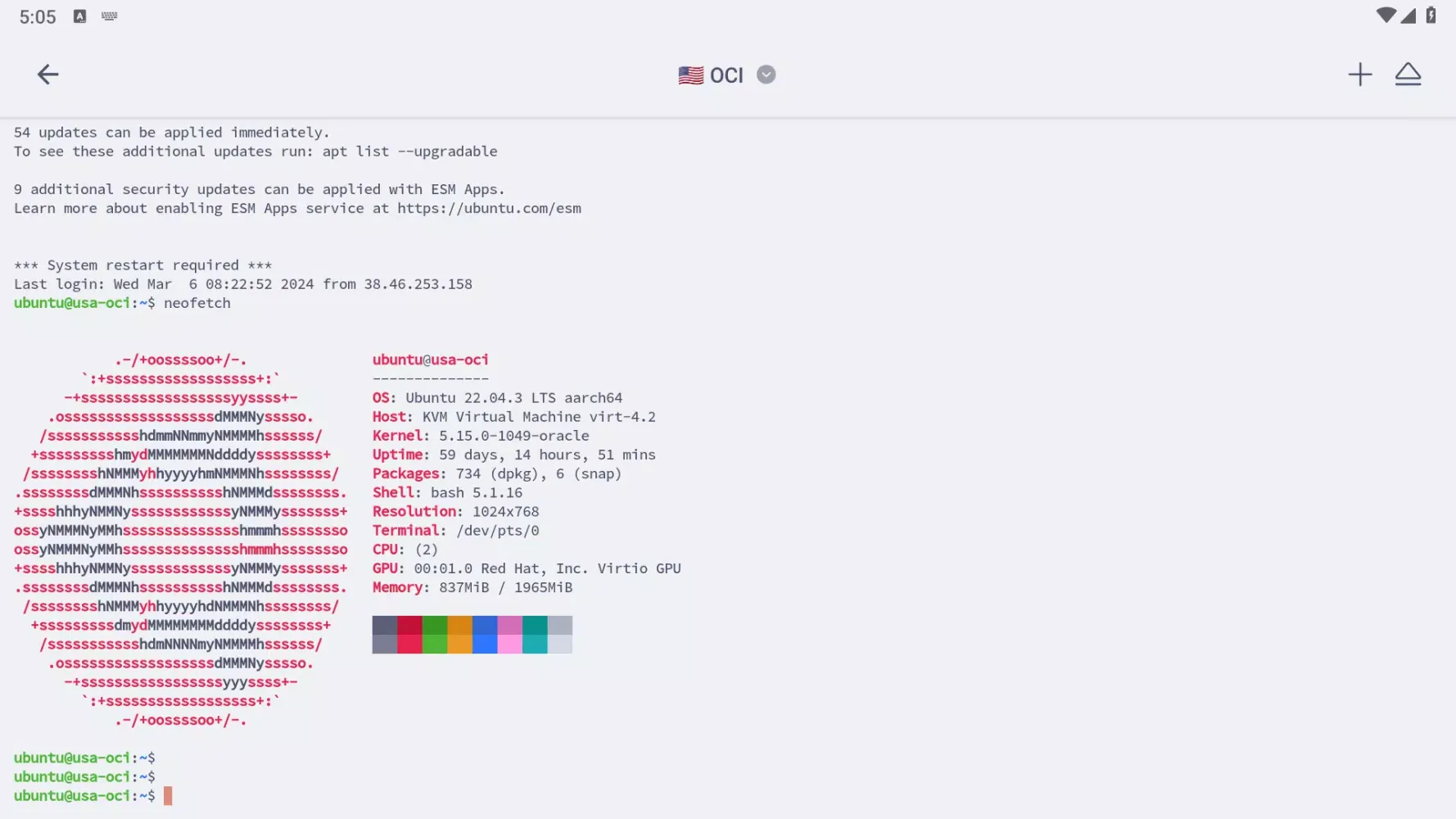Disconnect using the eject icon
The height and width of the screenshot is (819, 1456).
1408,75
